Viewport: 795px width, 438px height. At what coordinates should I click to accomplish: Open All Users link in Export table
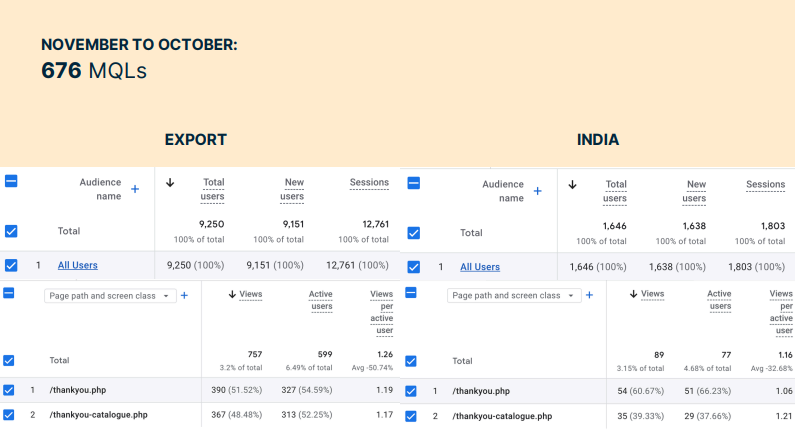click(x=77, y=266)
